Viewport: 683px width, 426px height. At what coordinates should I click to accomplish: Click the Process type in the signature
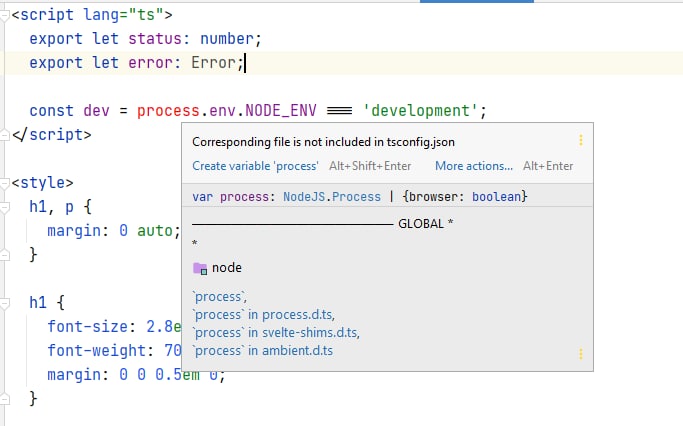pos(356,196)
